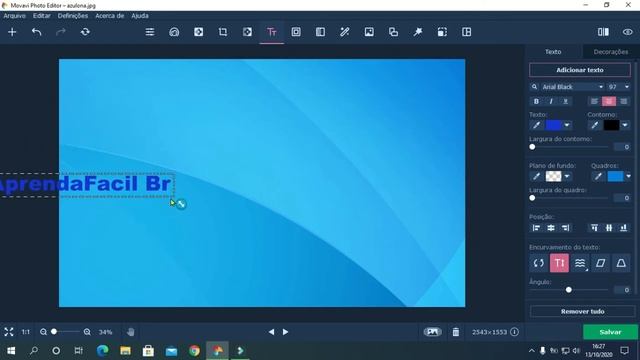
Task: Click the plus icon to open a file
Action: [x=12, y=32]
